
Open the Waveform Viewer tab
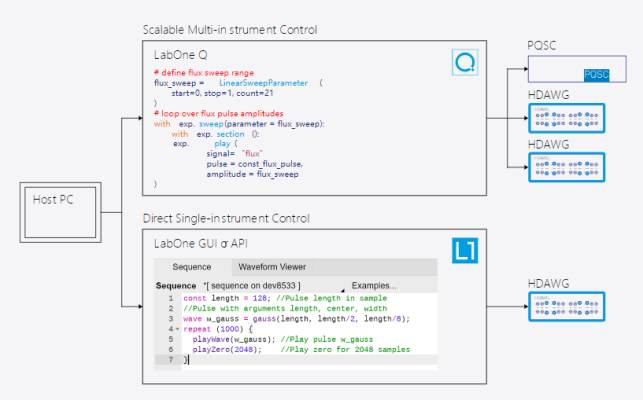point(271,267)
